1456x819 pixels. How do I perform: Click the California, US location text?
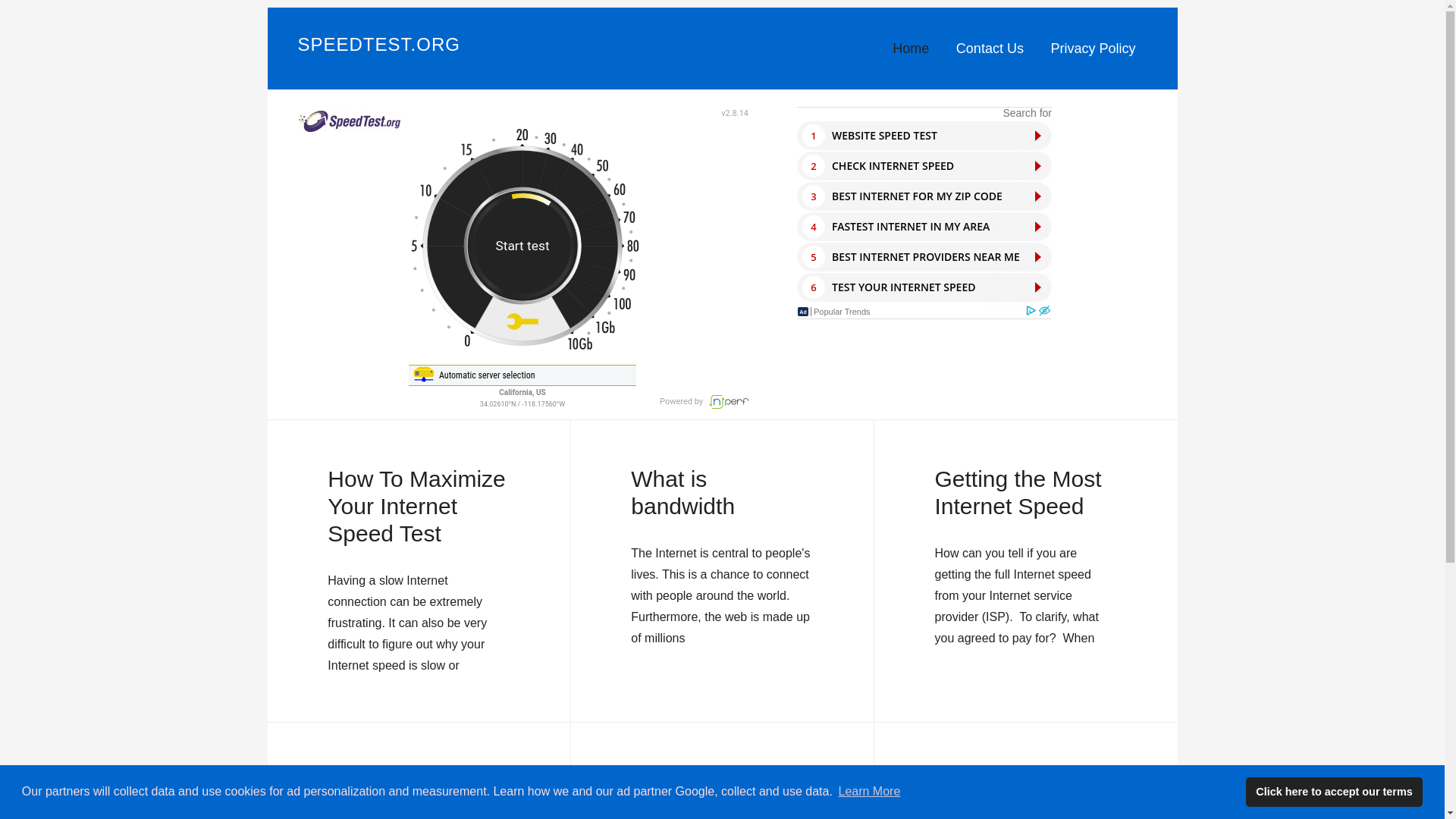pos(522,393)
